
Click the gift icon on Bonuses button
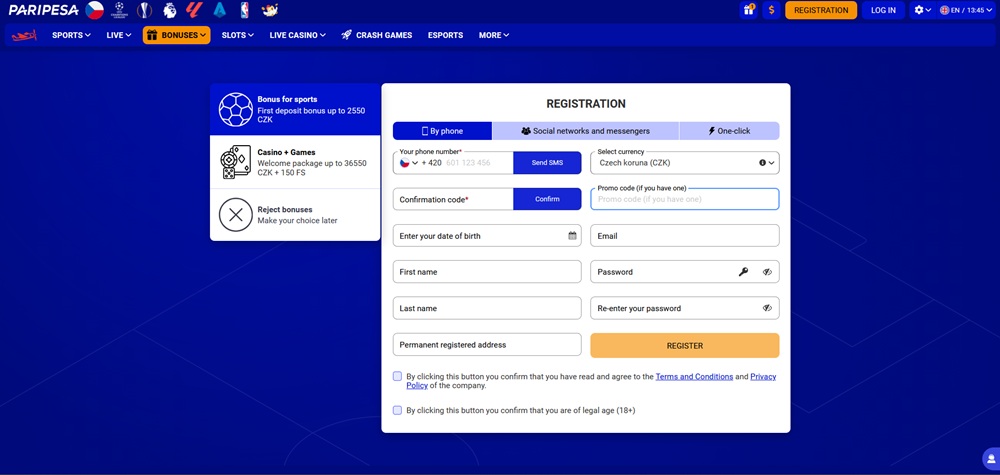coord(152,35)
